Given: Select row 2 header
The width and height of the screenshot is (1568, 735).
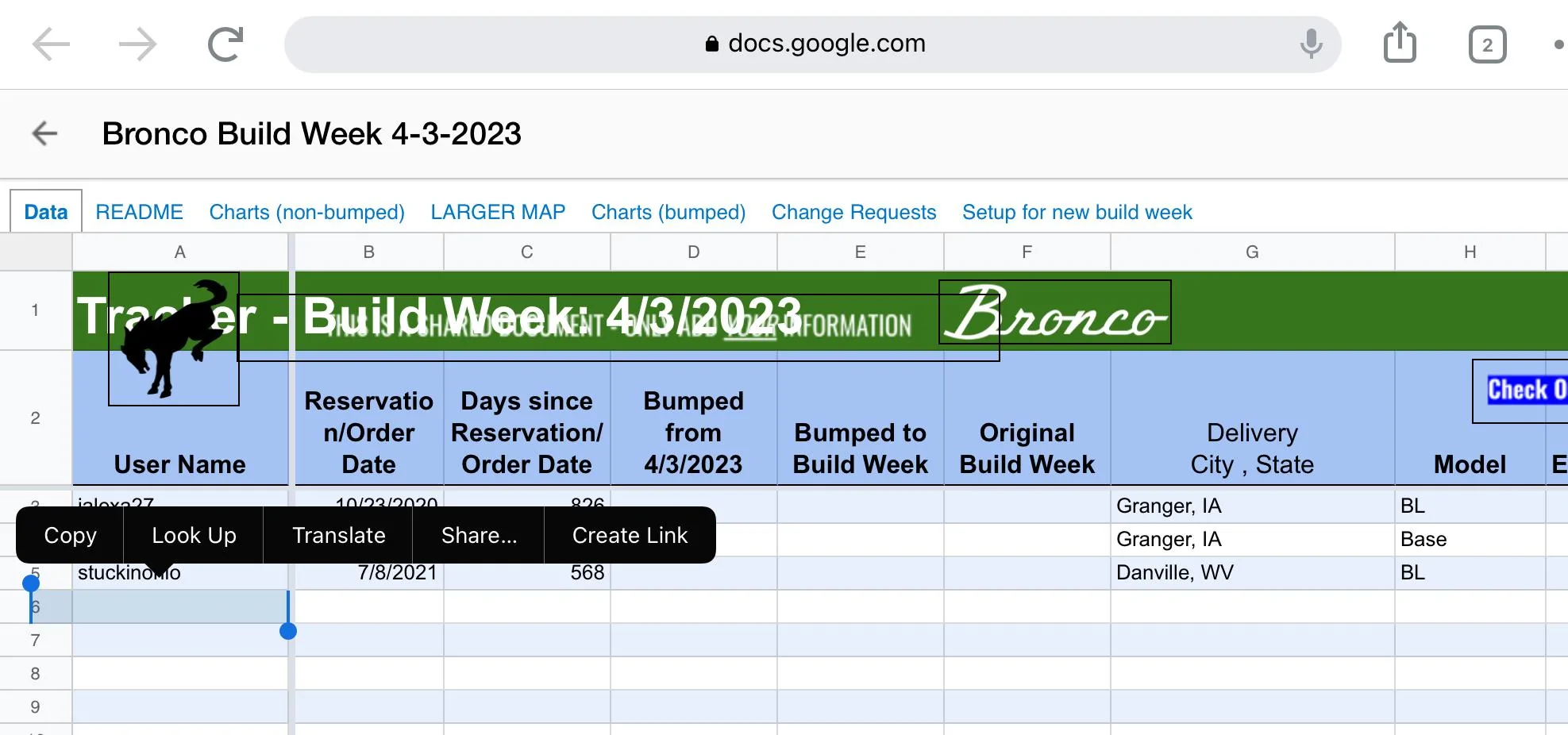Looking at the screenshot, I should (x=36, y=418).
